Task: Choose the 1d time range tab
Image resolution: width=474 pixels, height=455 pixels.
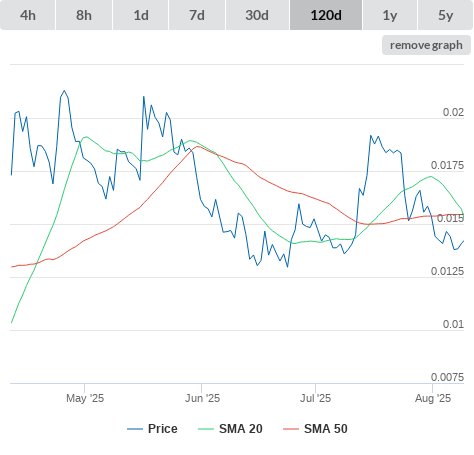Action: 141,15
